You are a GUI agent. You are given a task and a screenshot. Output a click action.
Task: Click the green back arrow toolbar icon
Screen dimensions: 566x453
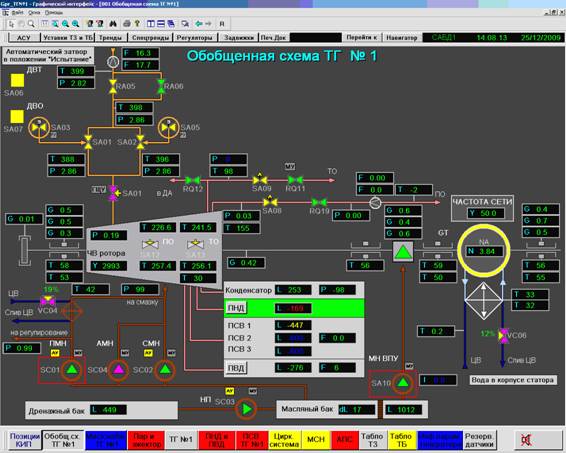199,24
